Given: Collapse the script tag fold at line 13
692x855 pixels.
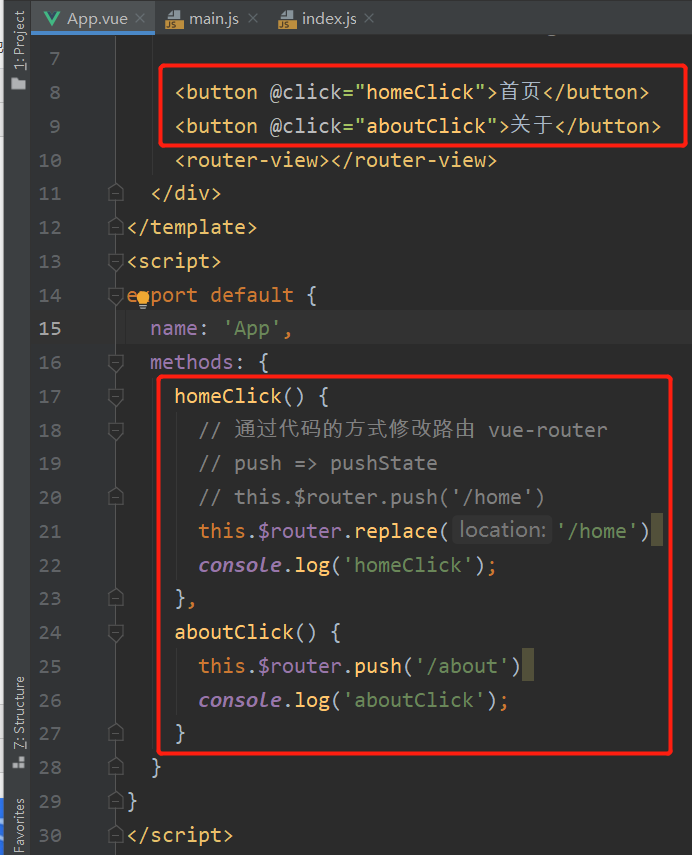Looking at the screenshot, I should coord(116,261).
